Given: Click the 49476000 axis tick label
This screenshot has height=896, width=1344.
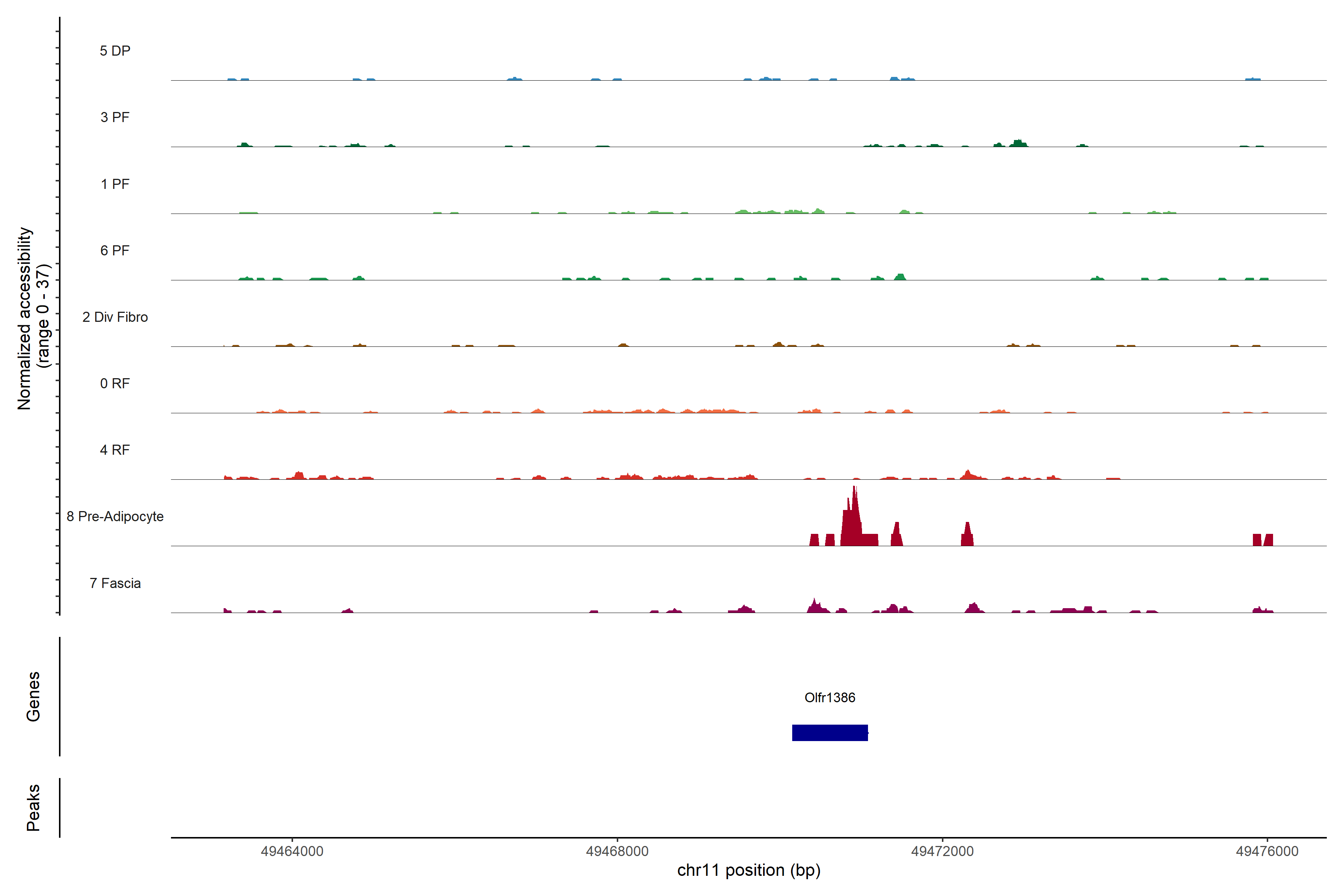Looking at the screenshot, I should 1267,852.
